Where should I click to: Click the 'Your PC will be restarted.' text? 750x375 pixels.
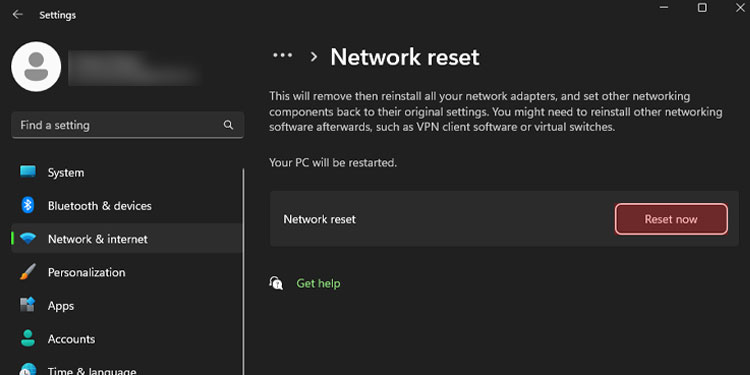(x=333, y=163)
